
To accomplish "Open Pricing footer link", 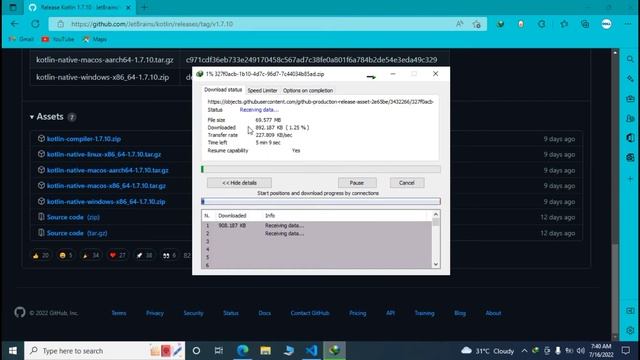I will tap(358, 313).
